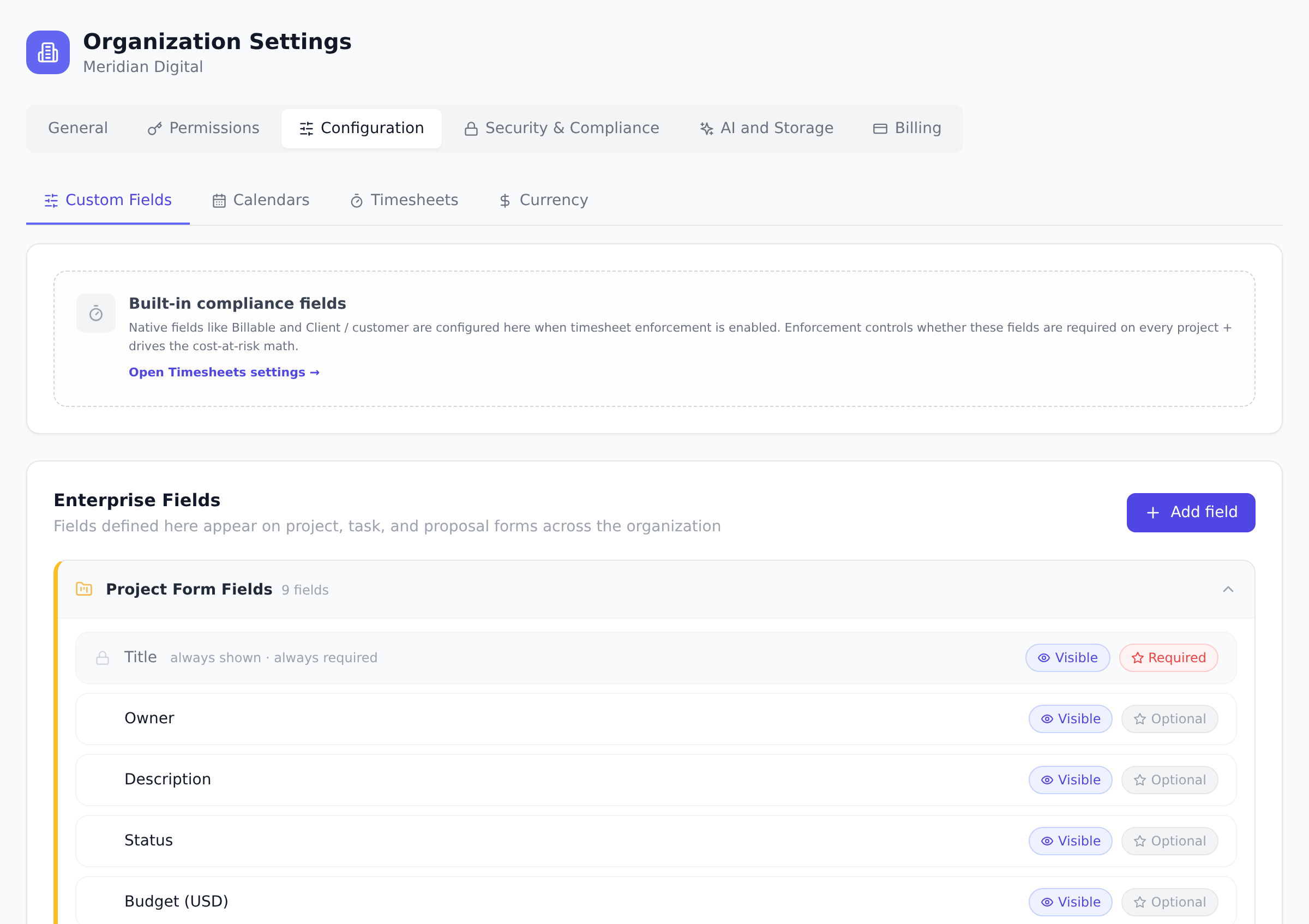Screen dimensions: 1309x924
Task: Select the Configuration tab
Action: [362, 128]
